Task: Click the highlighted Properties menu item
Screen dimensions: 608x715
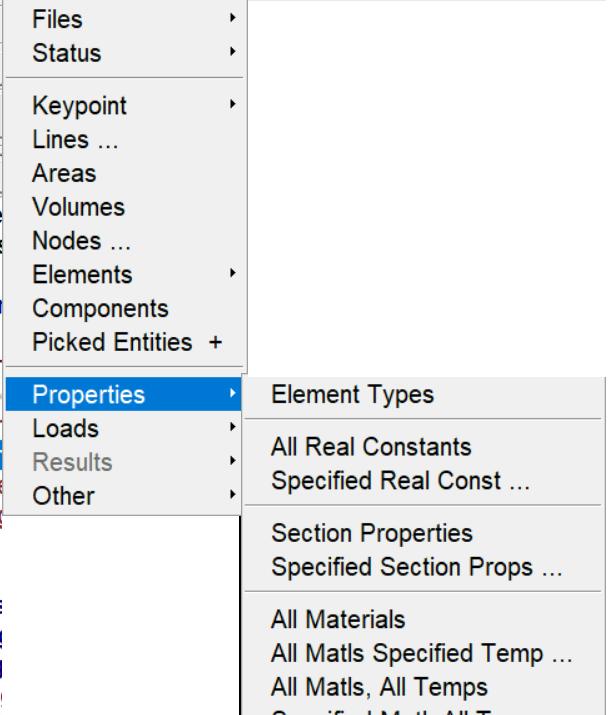Action: pyautogui.click(x=88, y=395)
